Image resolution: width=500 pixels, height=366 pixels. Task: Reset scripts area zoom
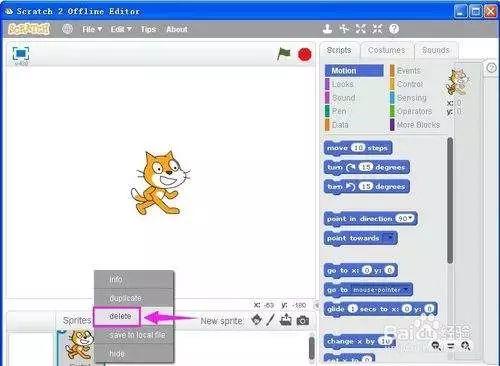(x=451, y=346)
